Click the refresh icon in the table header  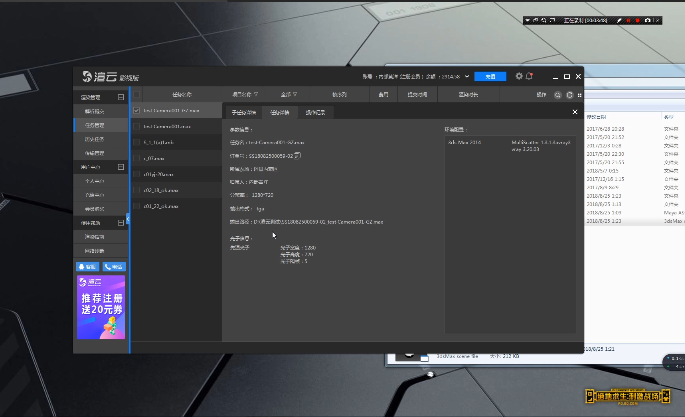pos(570,95)
